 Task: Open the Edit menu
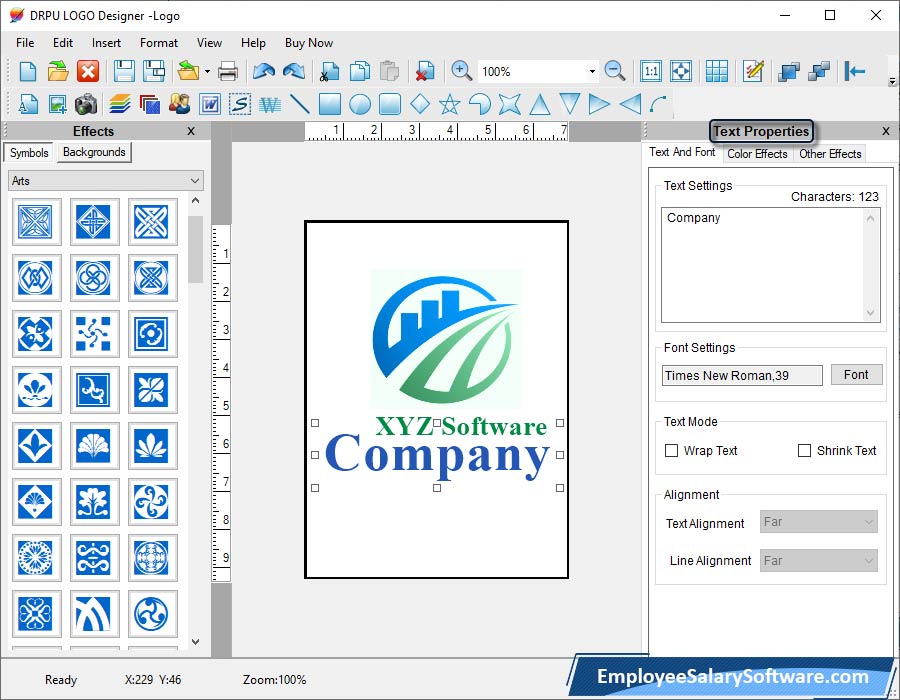point(63,43)
